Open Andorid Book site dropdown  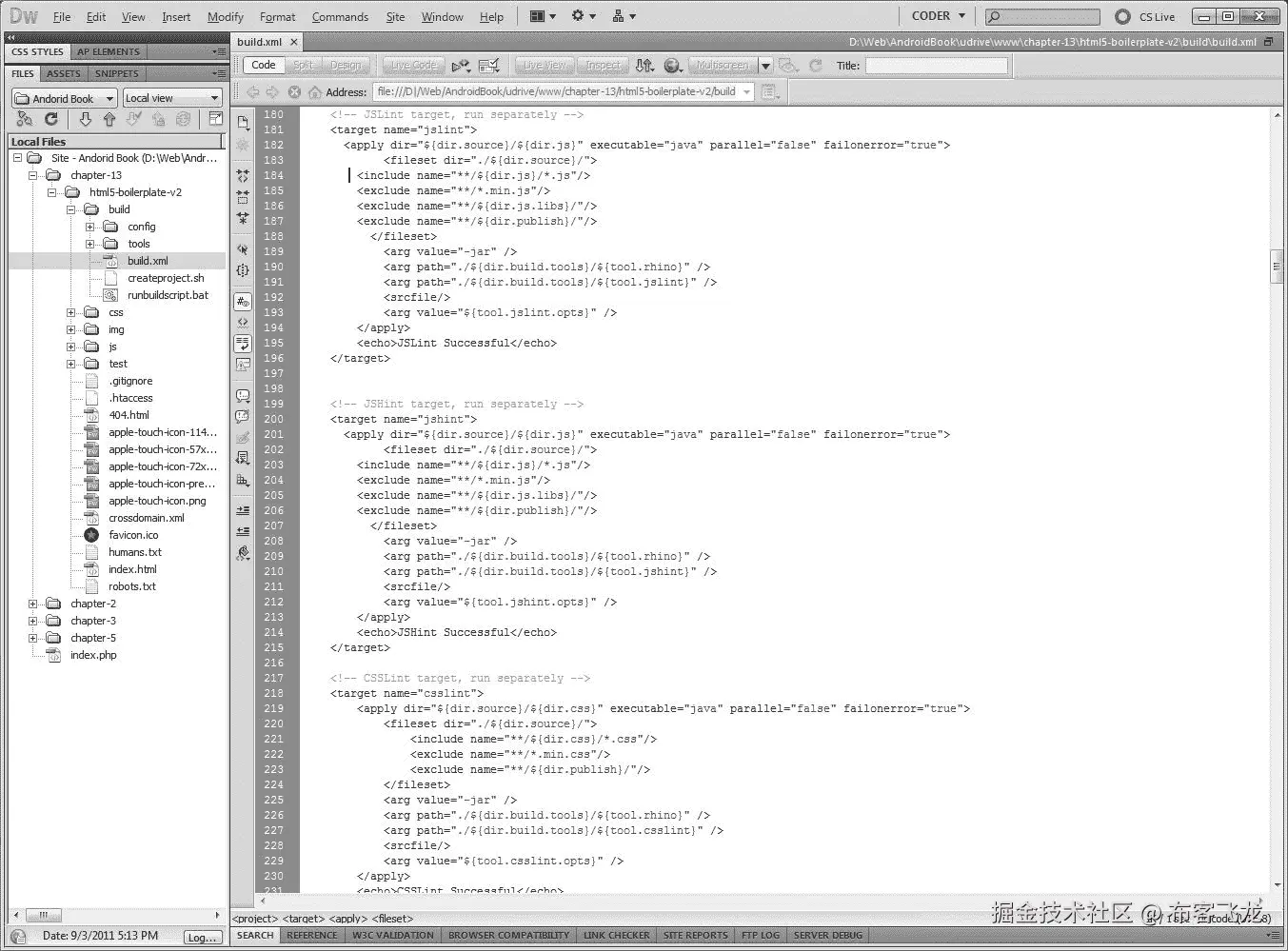[x=65, y=98]
